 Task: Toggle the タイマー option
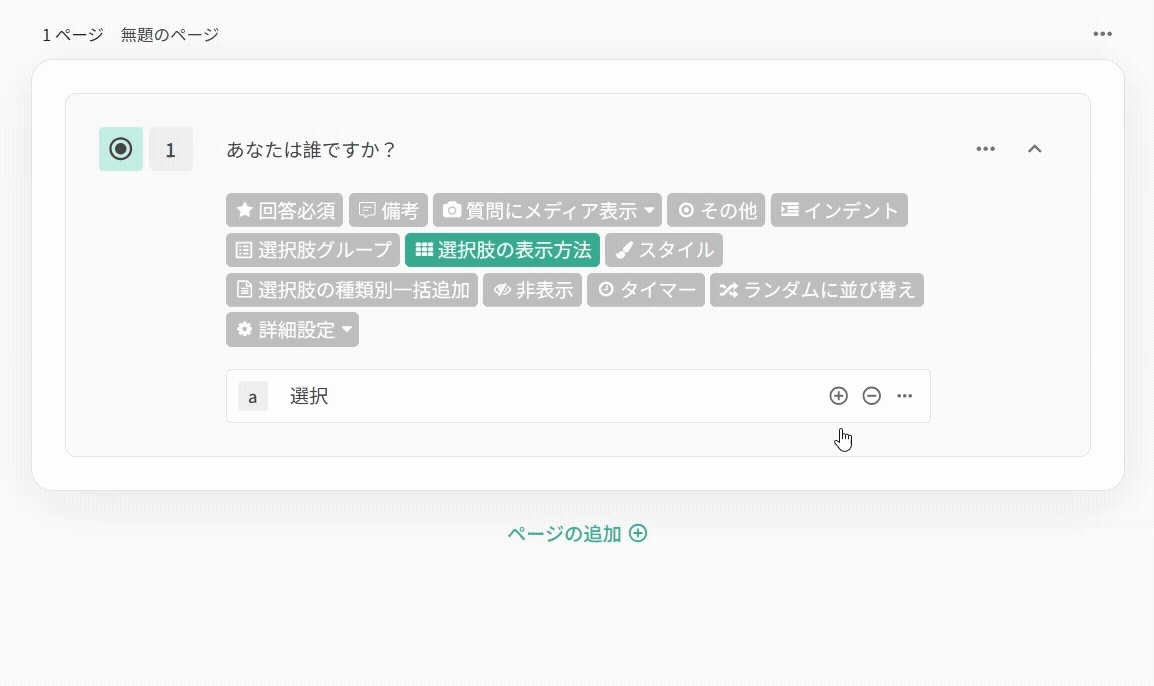[646, 290]
